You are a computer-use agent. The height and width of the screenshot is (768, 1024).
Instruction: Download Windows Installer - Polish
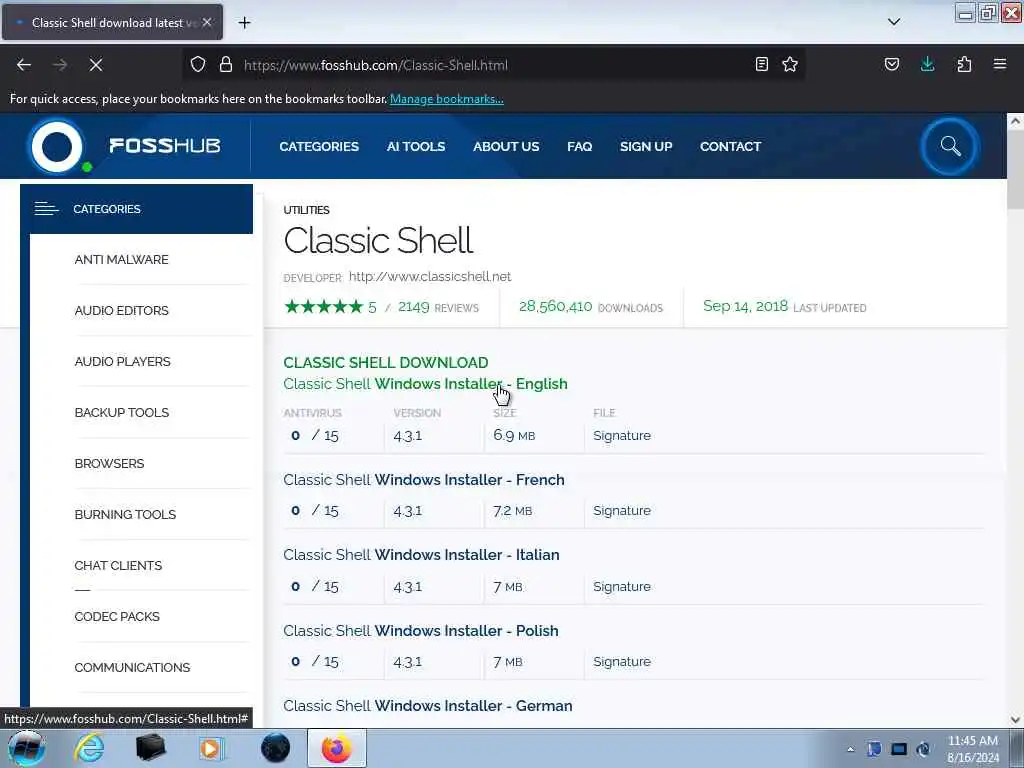coord(421,630)
